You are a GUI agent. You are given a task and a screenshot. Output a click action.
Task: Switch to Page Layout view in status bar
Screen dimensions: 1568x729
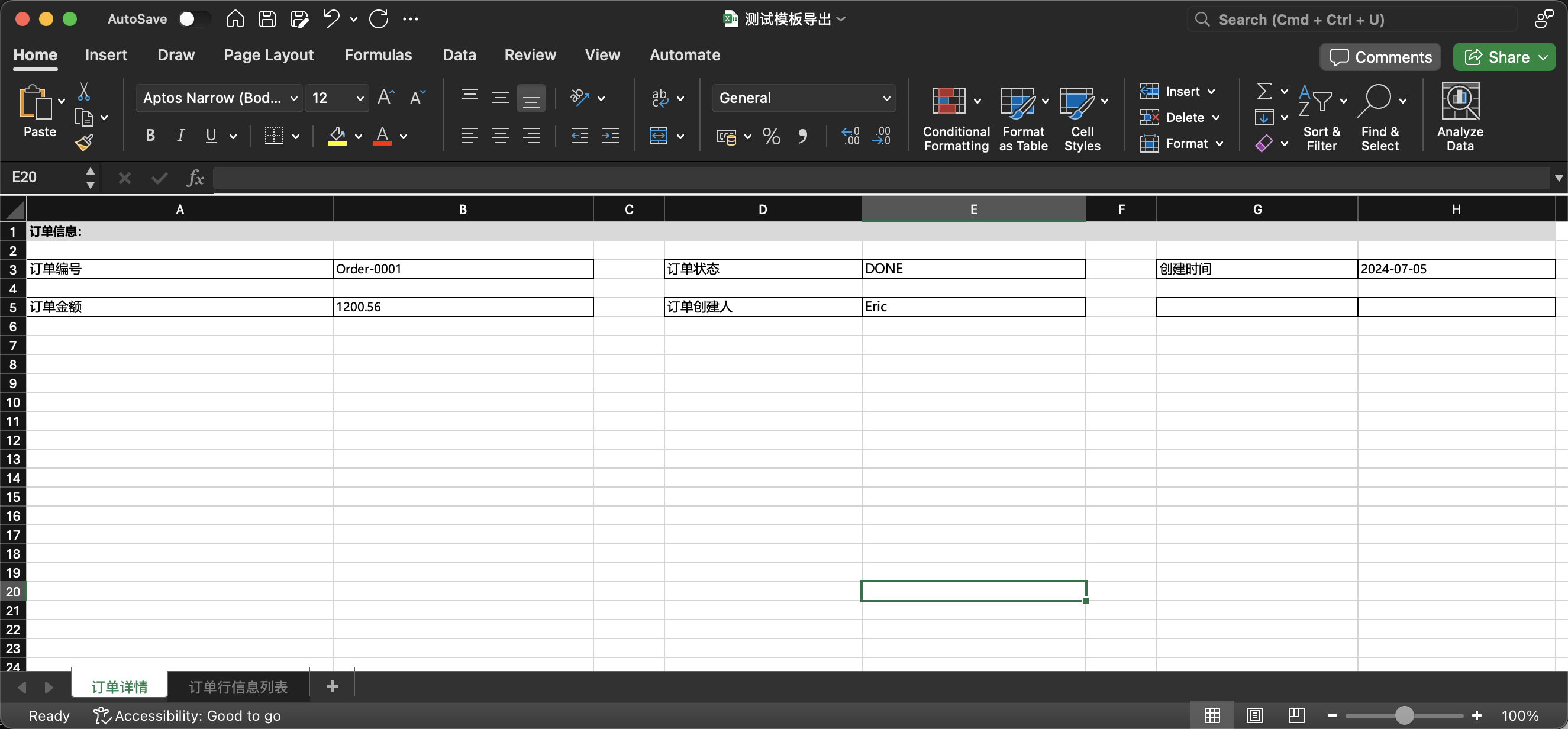tap(1254, 715)
